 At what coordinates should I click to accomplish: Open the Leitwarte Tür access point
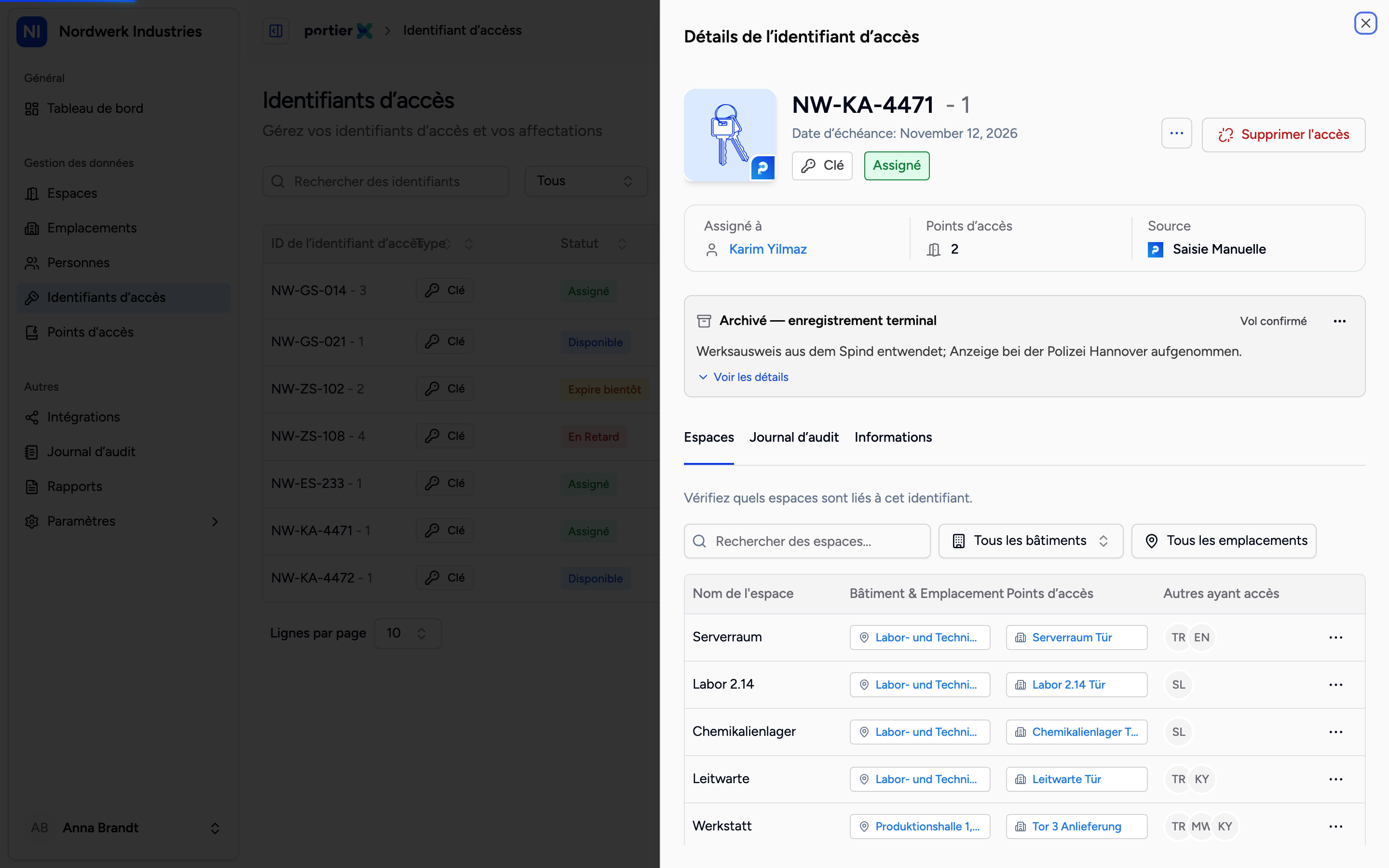(x=1077, y=779)
